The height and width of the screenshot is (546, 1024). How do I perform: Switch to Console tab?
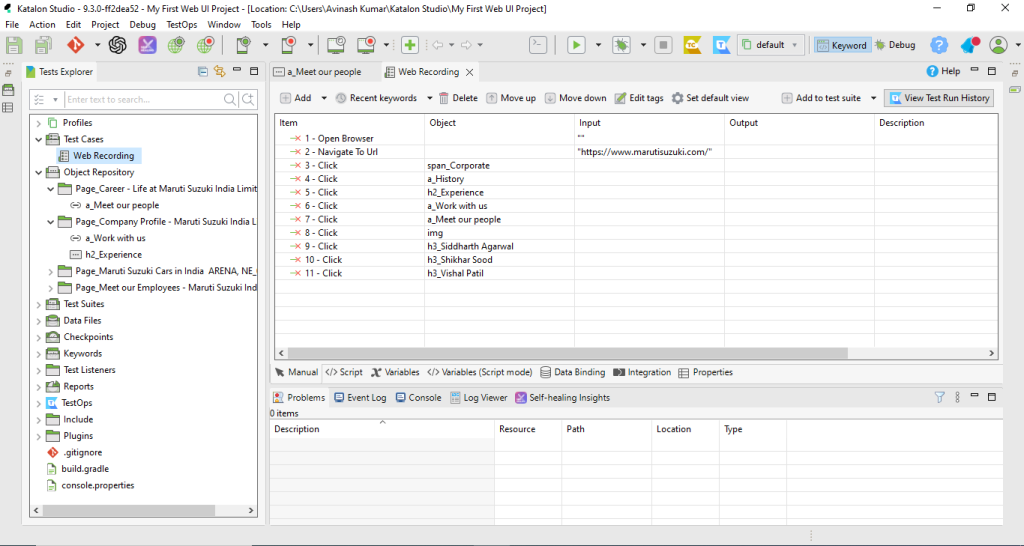click(419, 398)
